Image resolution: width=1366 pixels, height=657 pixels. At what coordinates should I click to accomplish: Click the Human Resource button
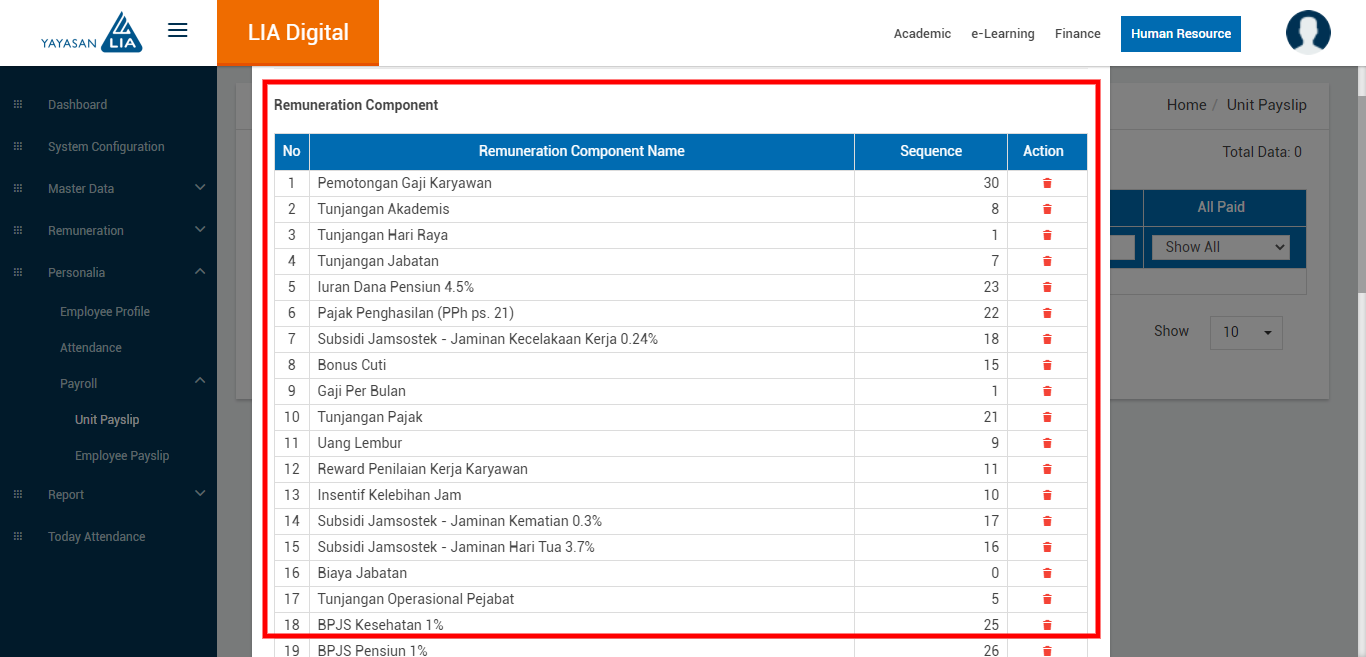[x=1180, y=34]
